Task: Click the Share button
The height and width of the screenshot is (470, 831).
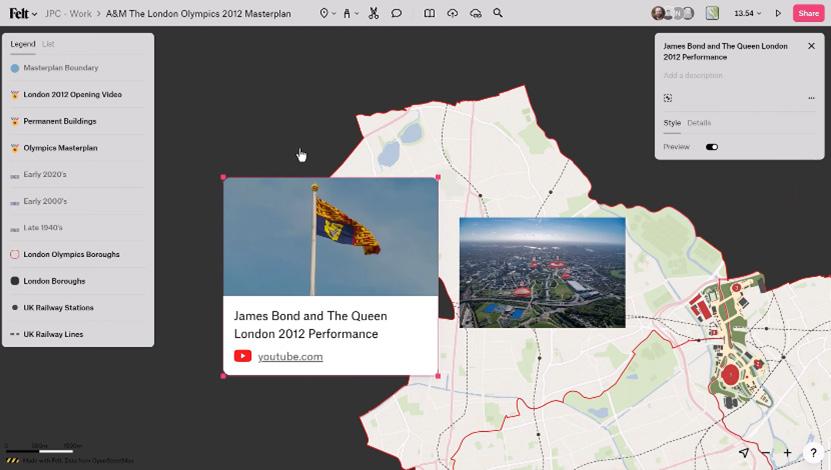Action: pos(808,13)
